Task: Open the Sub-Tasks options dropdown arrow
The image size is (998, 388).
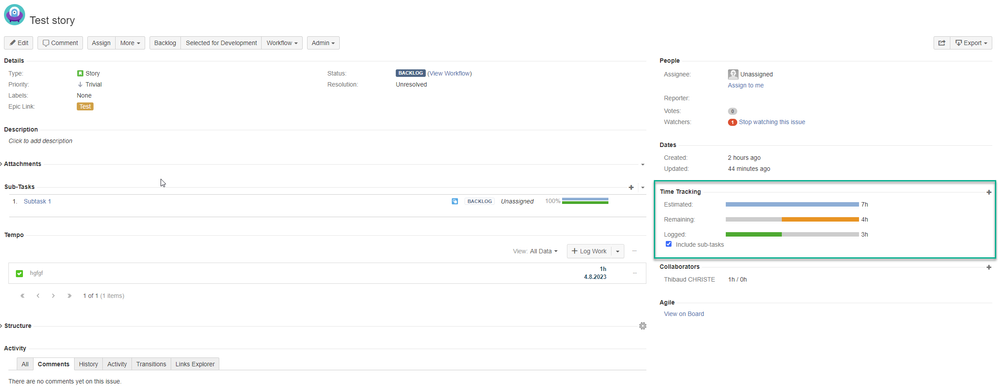Action: point(642,188)
